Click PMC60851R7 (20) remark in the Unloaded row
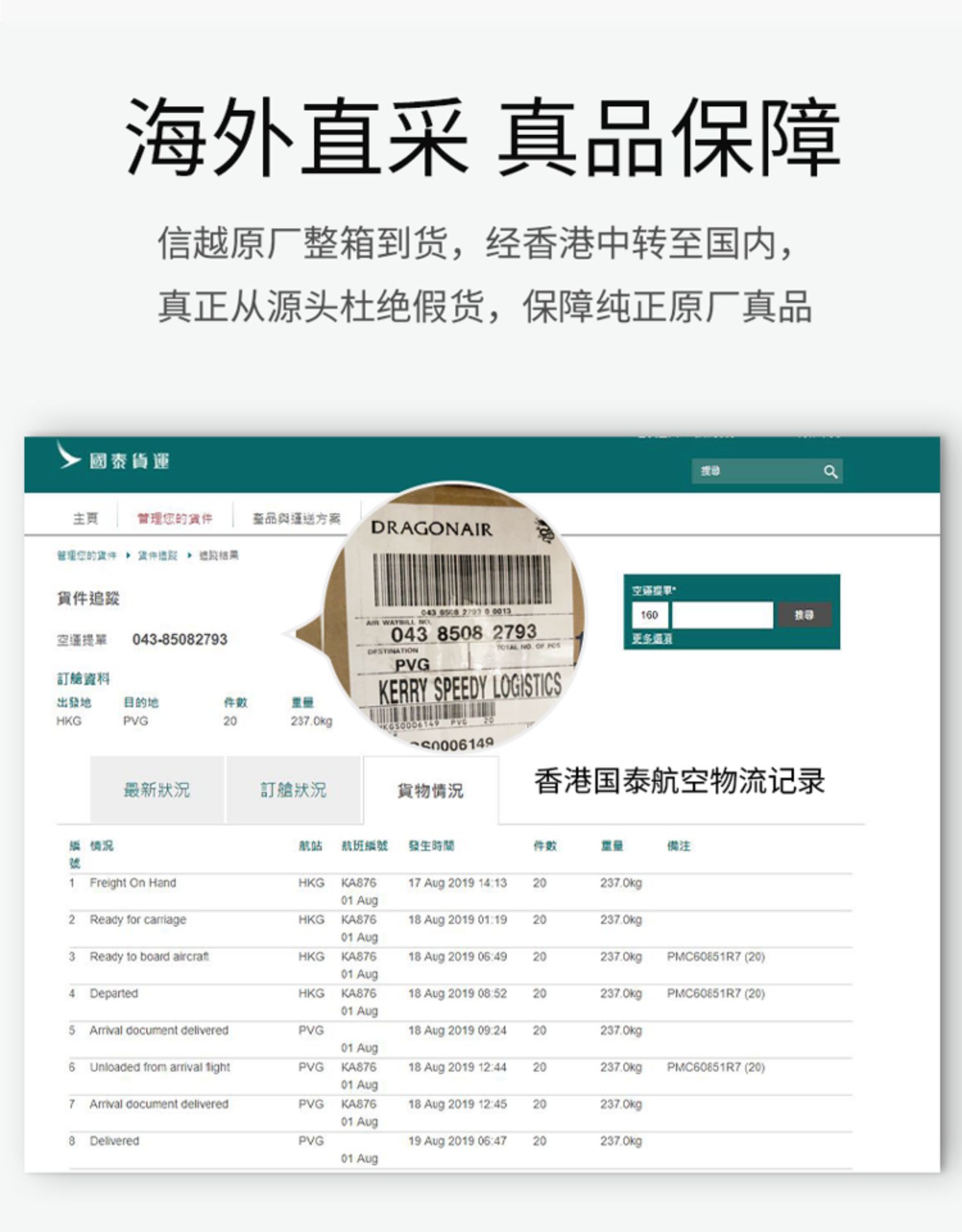This screenshot has width=962, height=1232. click(716, 1067)
